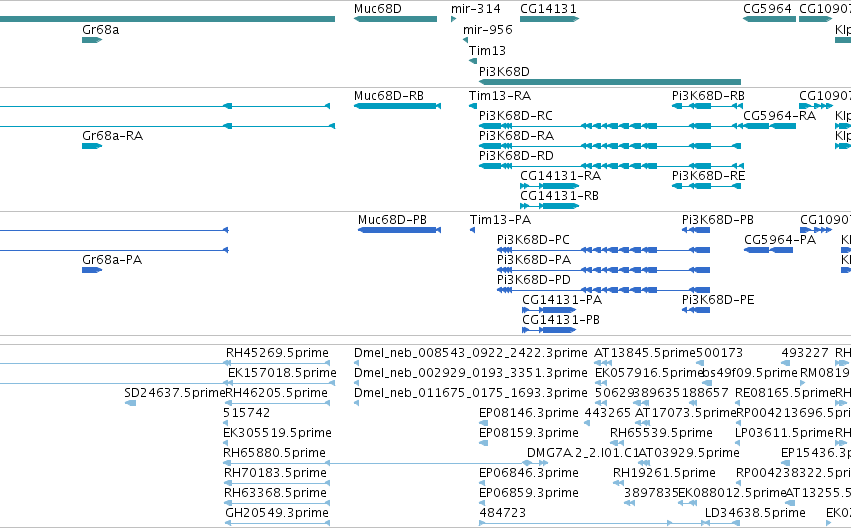Viewport: 851px width, 528px height.
Task: Click the 515742 EST label
Action: (246, 414)
